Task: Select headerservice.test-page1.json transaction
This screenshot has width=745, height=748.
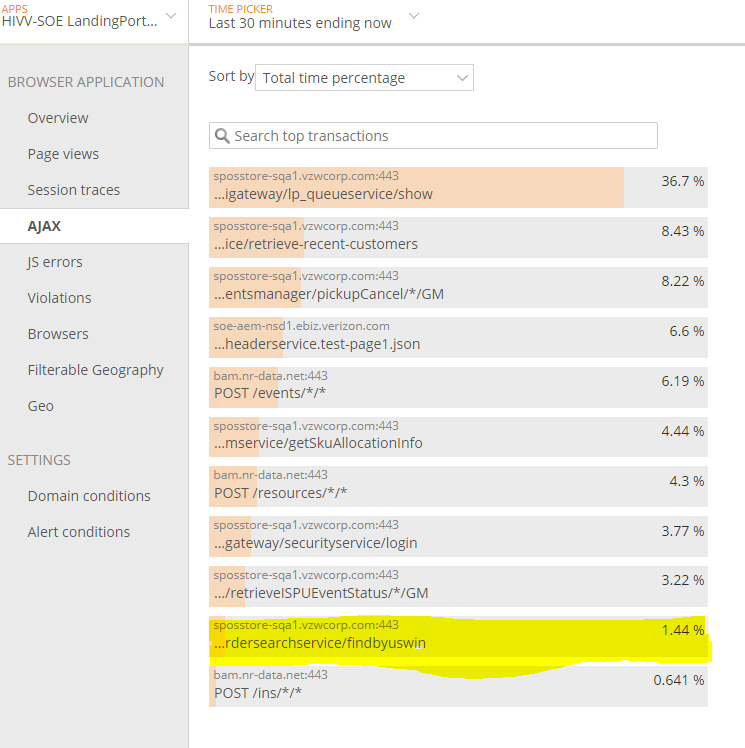Action: click(458, 337)
